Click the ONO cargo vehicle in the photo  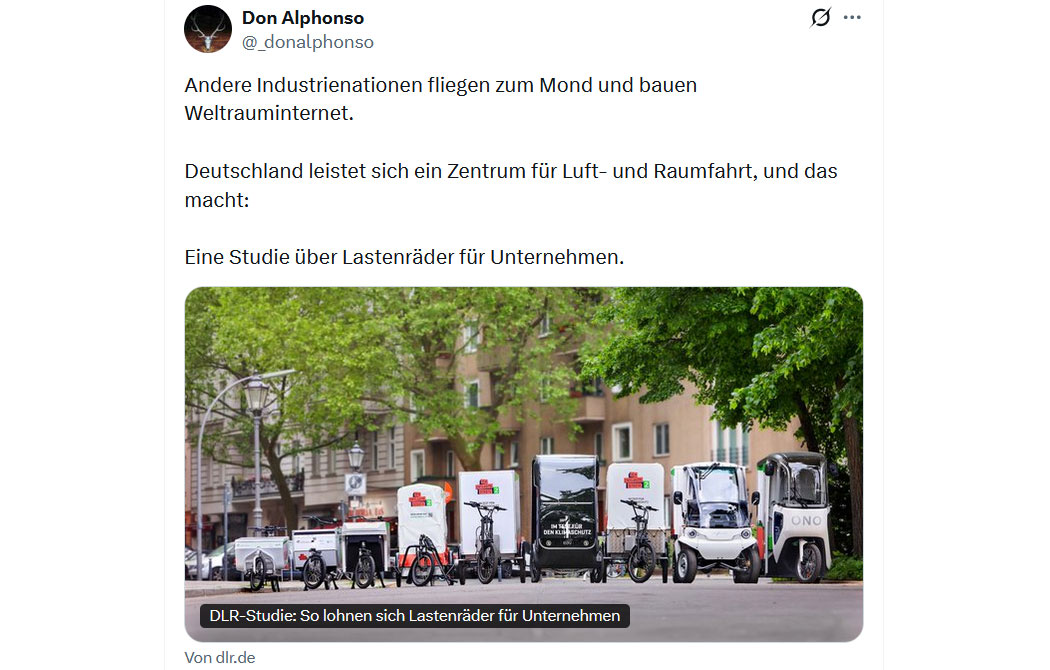(x=796, y=515)
